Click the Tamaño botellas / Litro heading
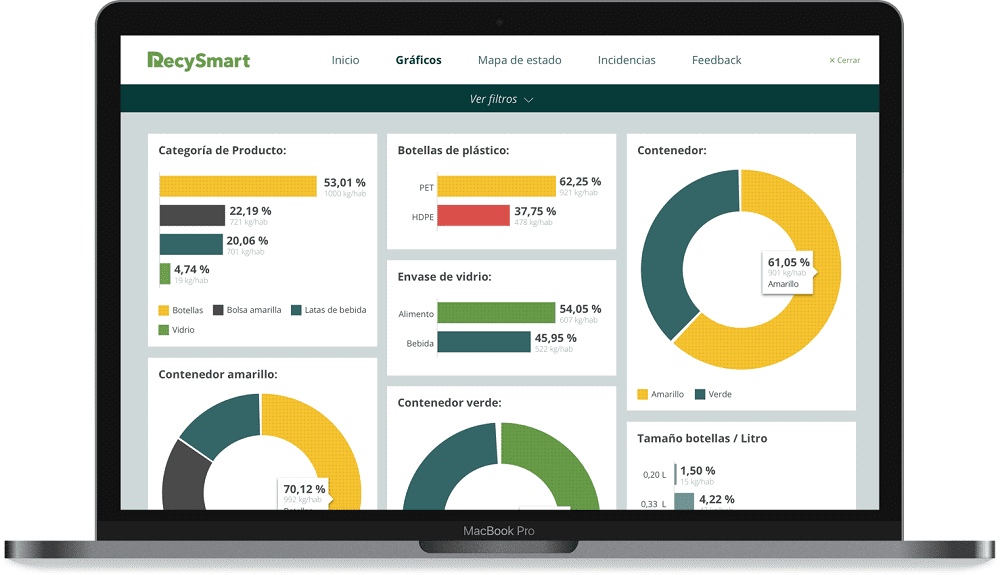This screenshot has width=1000, height=575. click(702, 439)
